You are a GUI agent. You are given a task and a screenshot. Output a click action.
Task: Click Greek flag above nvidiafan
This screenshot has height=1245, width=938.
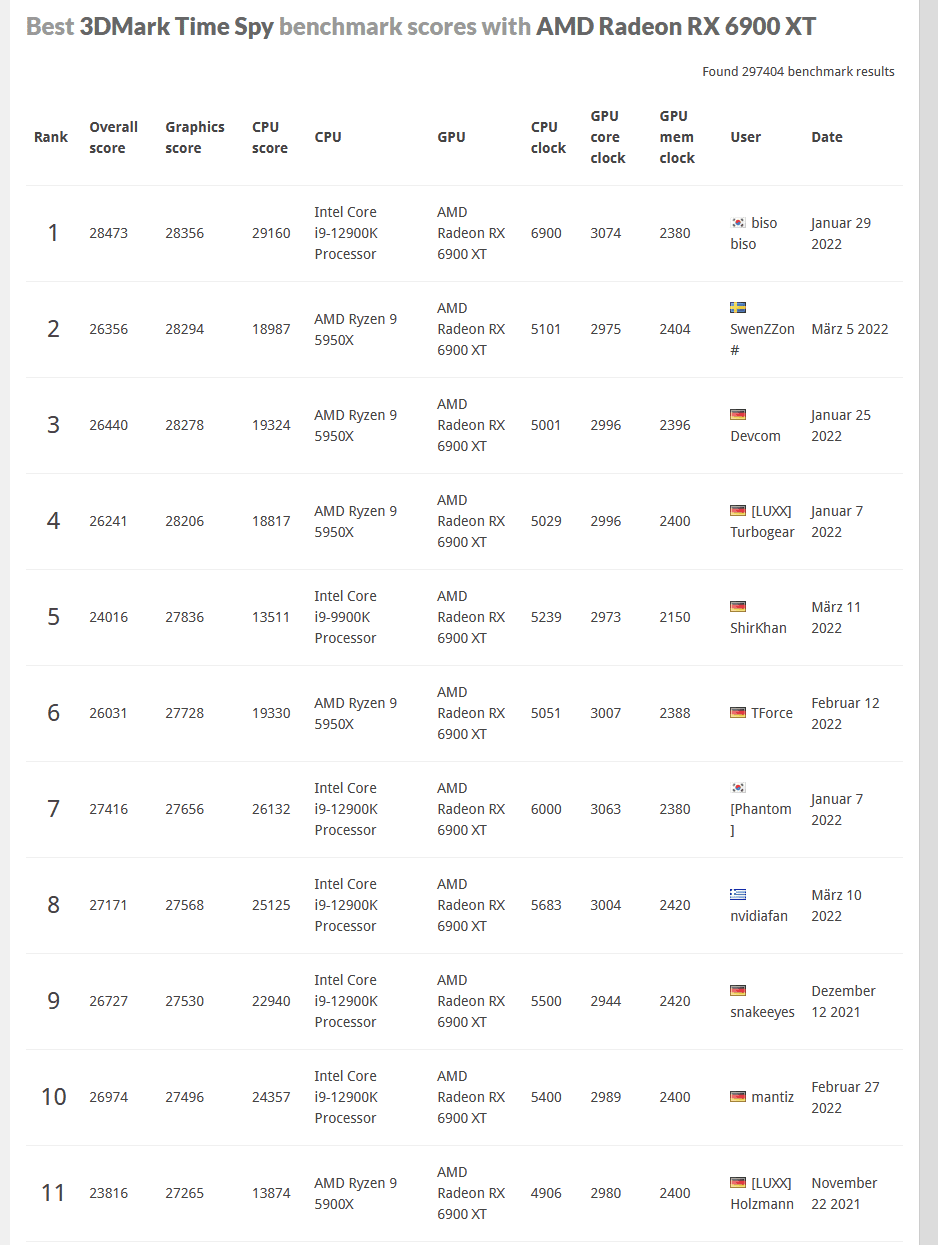click(738, 894)
